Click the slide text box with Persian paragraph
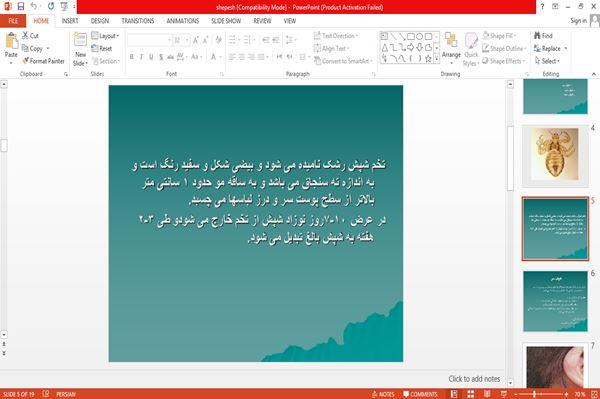 pos(259,201)
